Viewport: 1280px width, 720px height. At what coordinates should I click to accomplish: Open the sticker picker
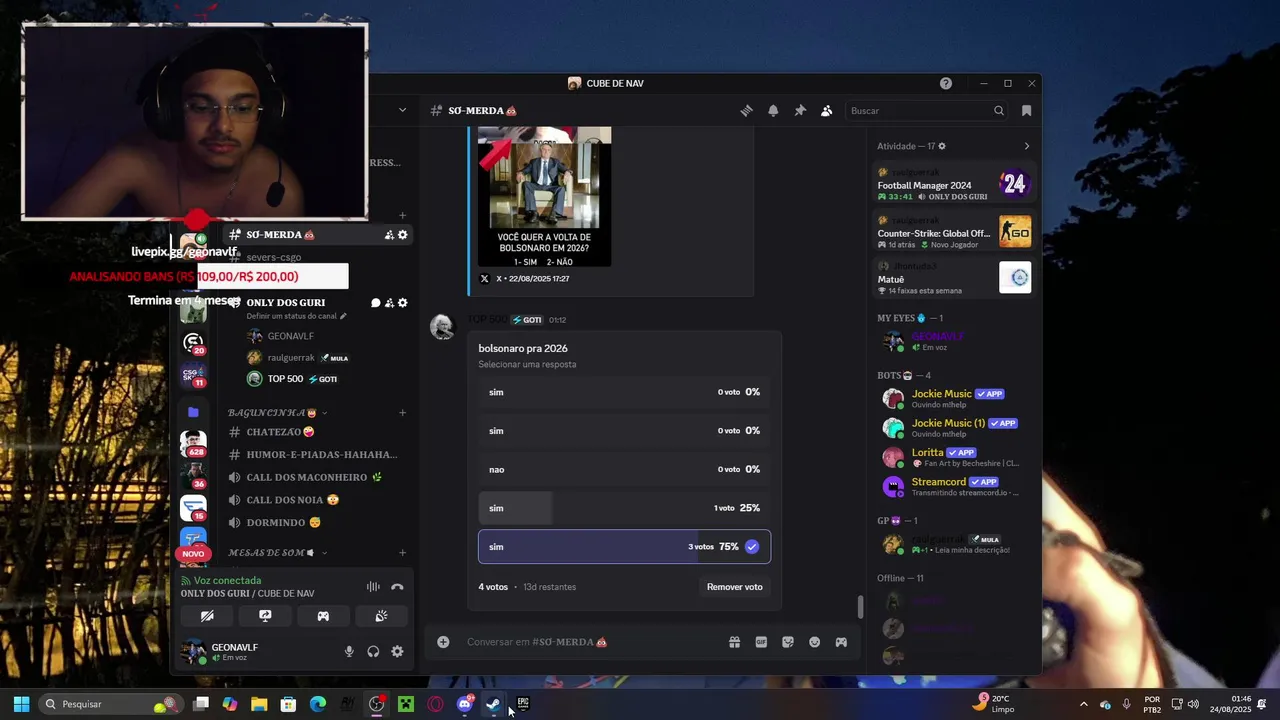click(x=788, y=642)
